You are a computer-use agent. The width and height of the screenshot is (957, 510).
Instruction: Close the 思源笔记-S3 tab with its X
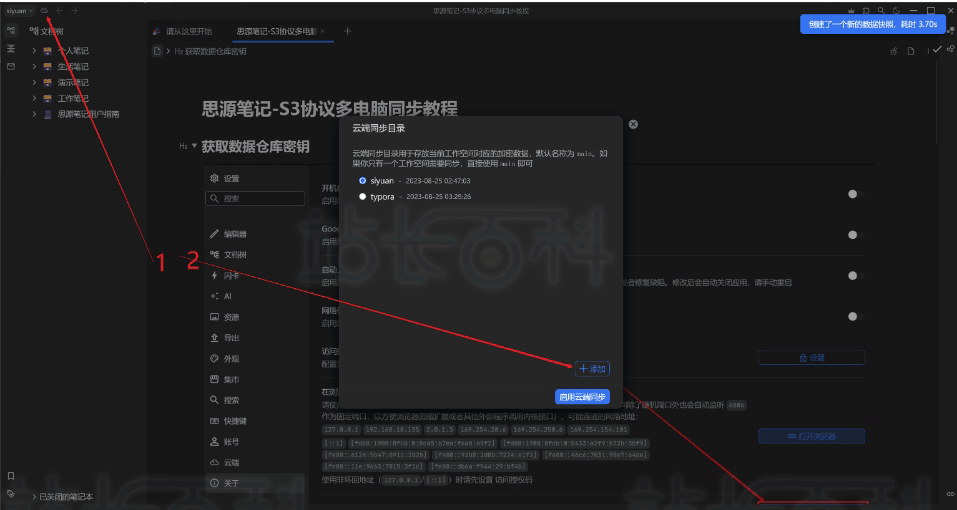pos(322,31)
